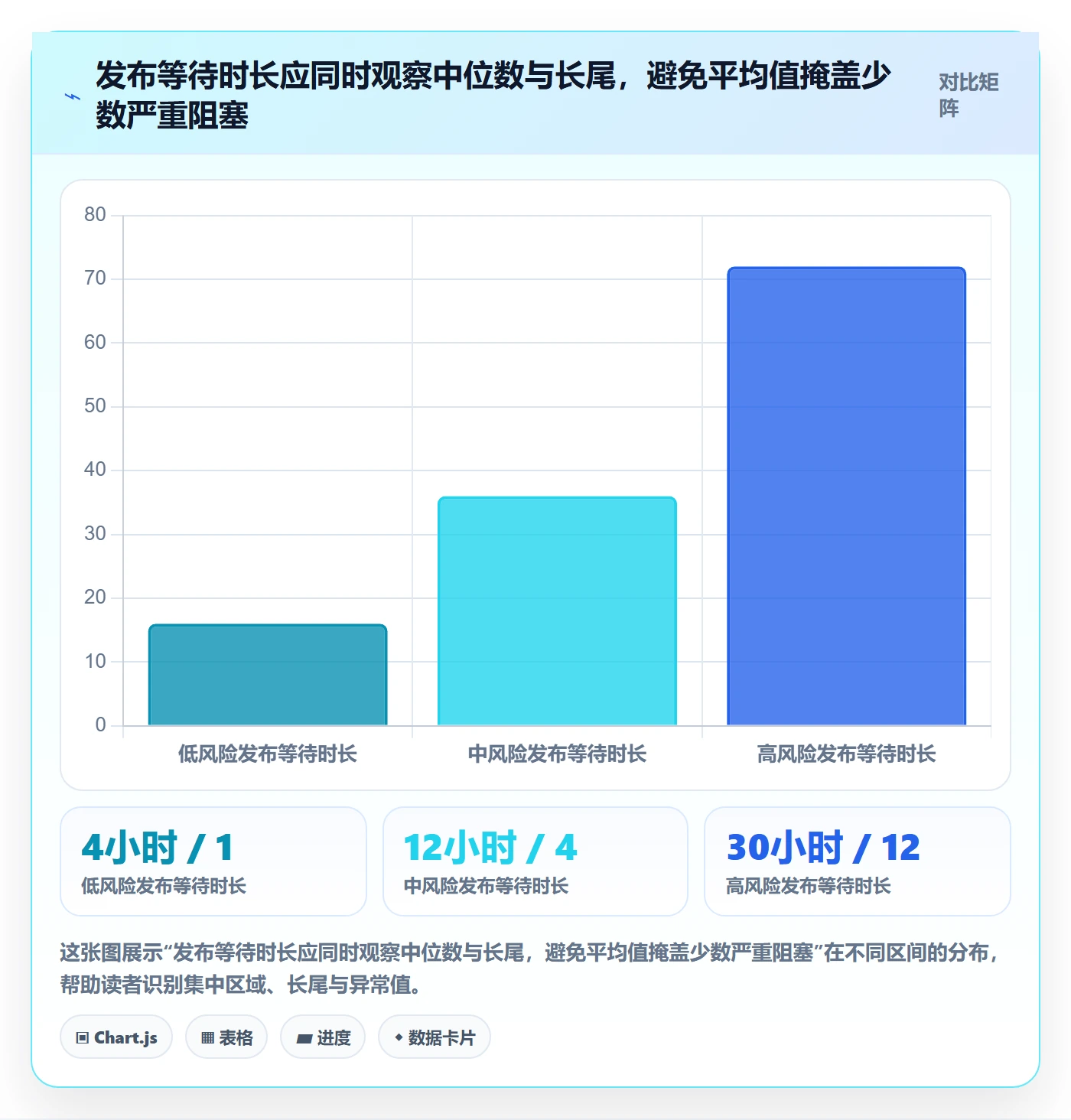Click the 中风险发布等待时长 caption under 12小时 / 4
1071x1120 pixels.
click(x=486, y=887)
